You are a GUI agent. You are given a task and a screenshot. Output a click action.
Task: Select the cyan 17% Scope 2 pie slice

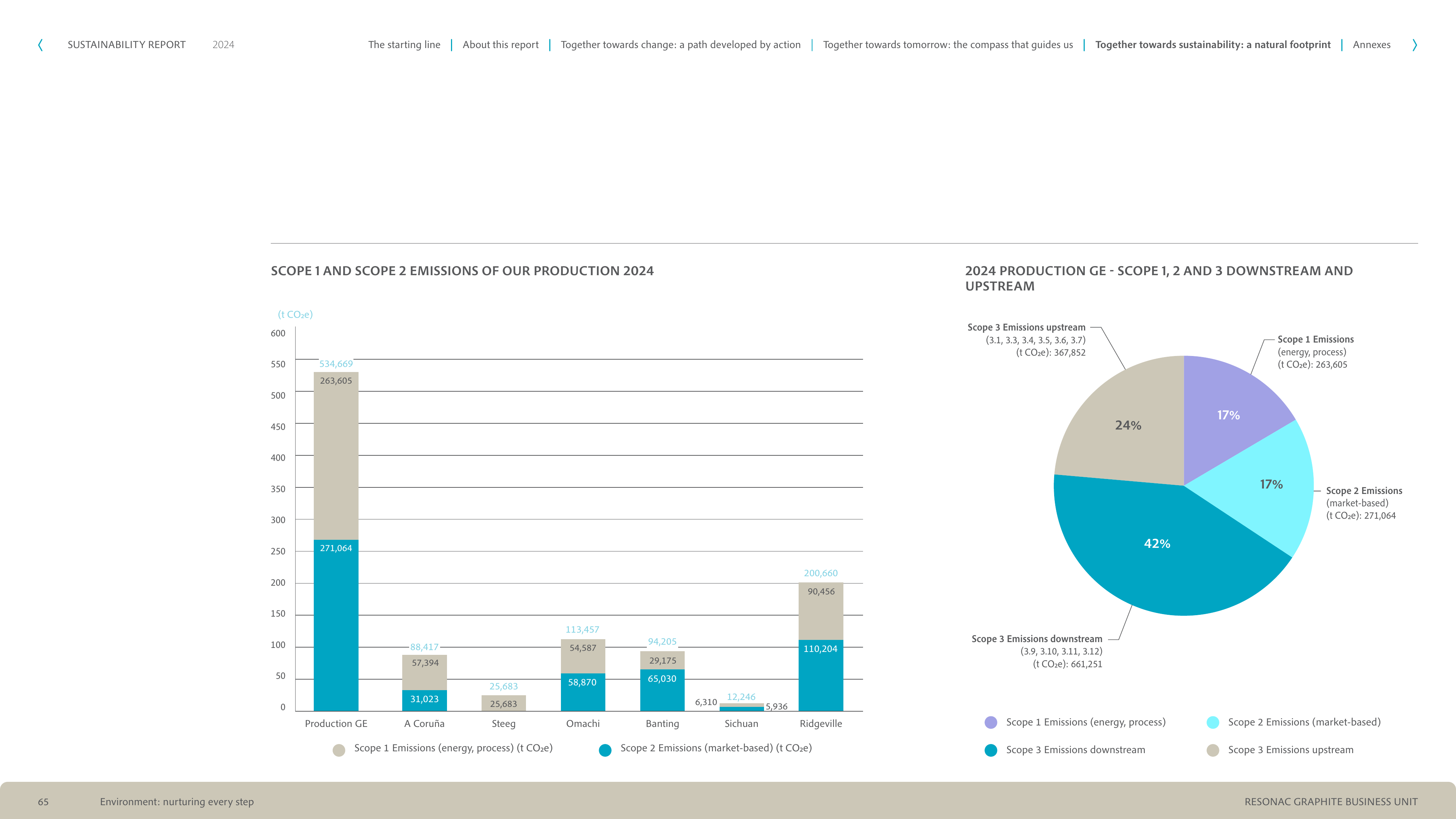[x=1271, y=484]
